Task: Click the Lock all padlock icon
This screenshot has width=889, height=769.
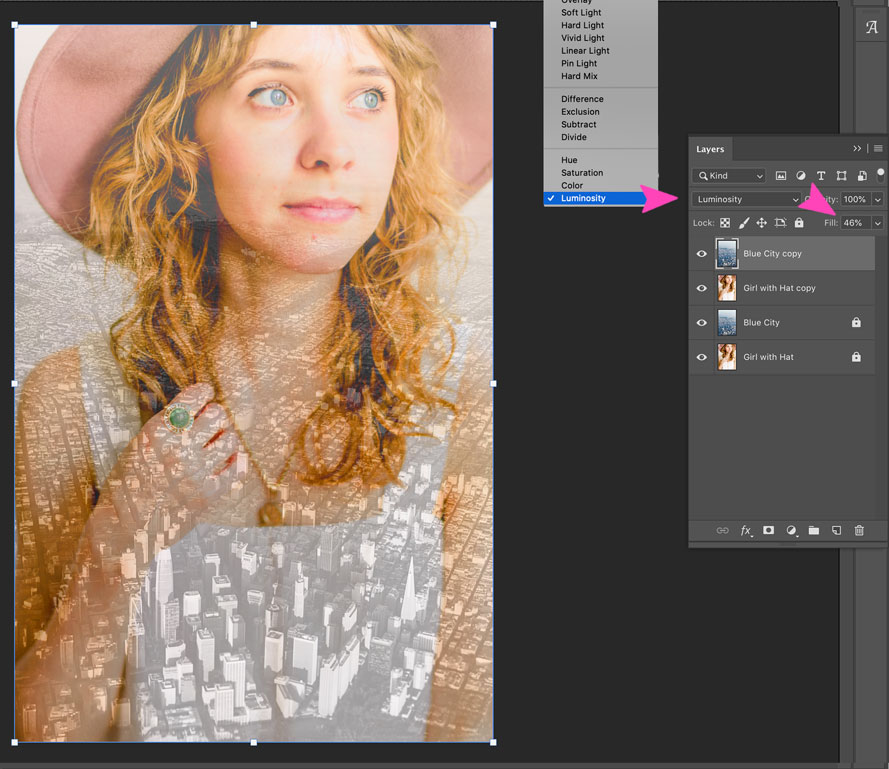Action: (x=798, y=222)
